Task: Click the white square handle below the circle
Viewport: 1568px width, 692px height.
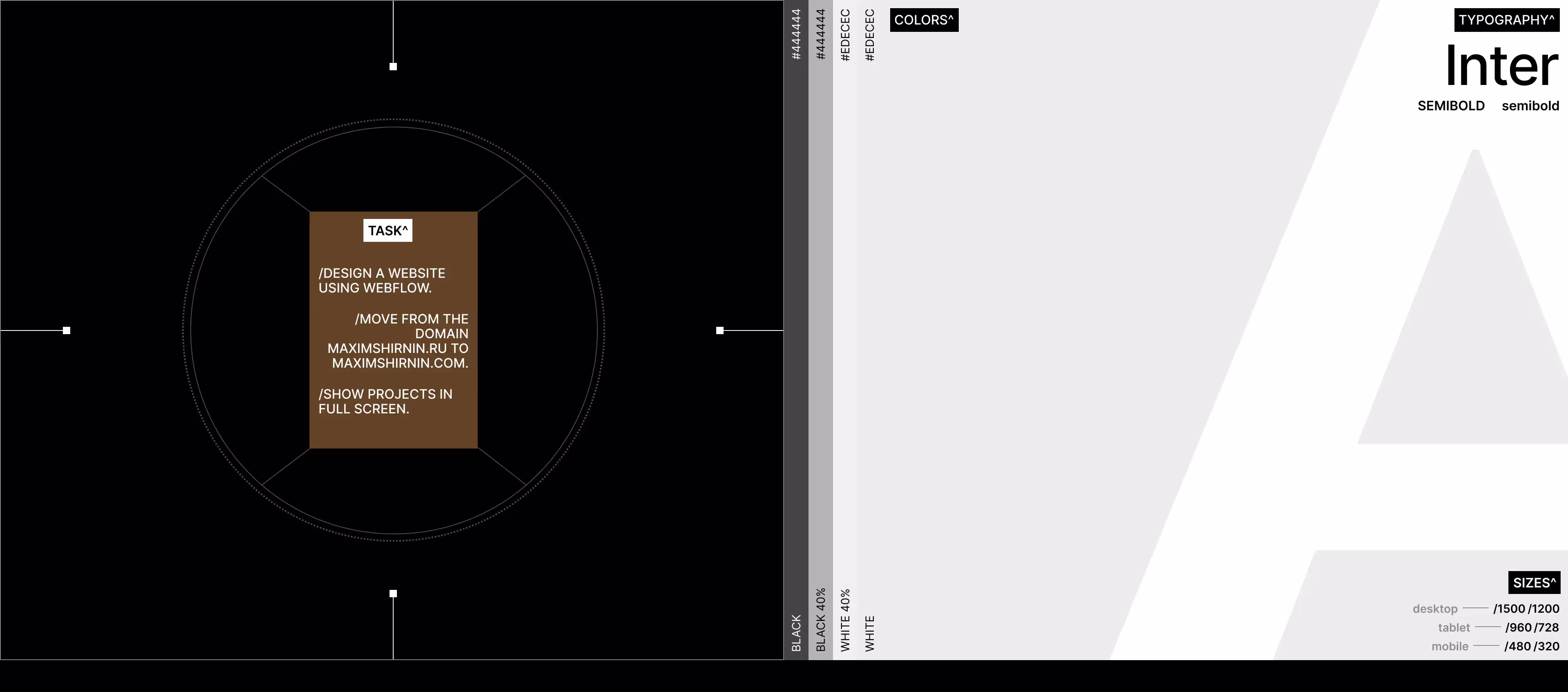Action: point(393,593)
